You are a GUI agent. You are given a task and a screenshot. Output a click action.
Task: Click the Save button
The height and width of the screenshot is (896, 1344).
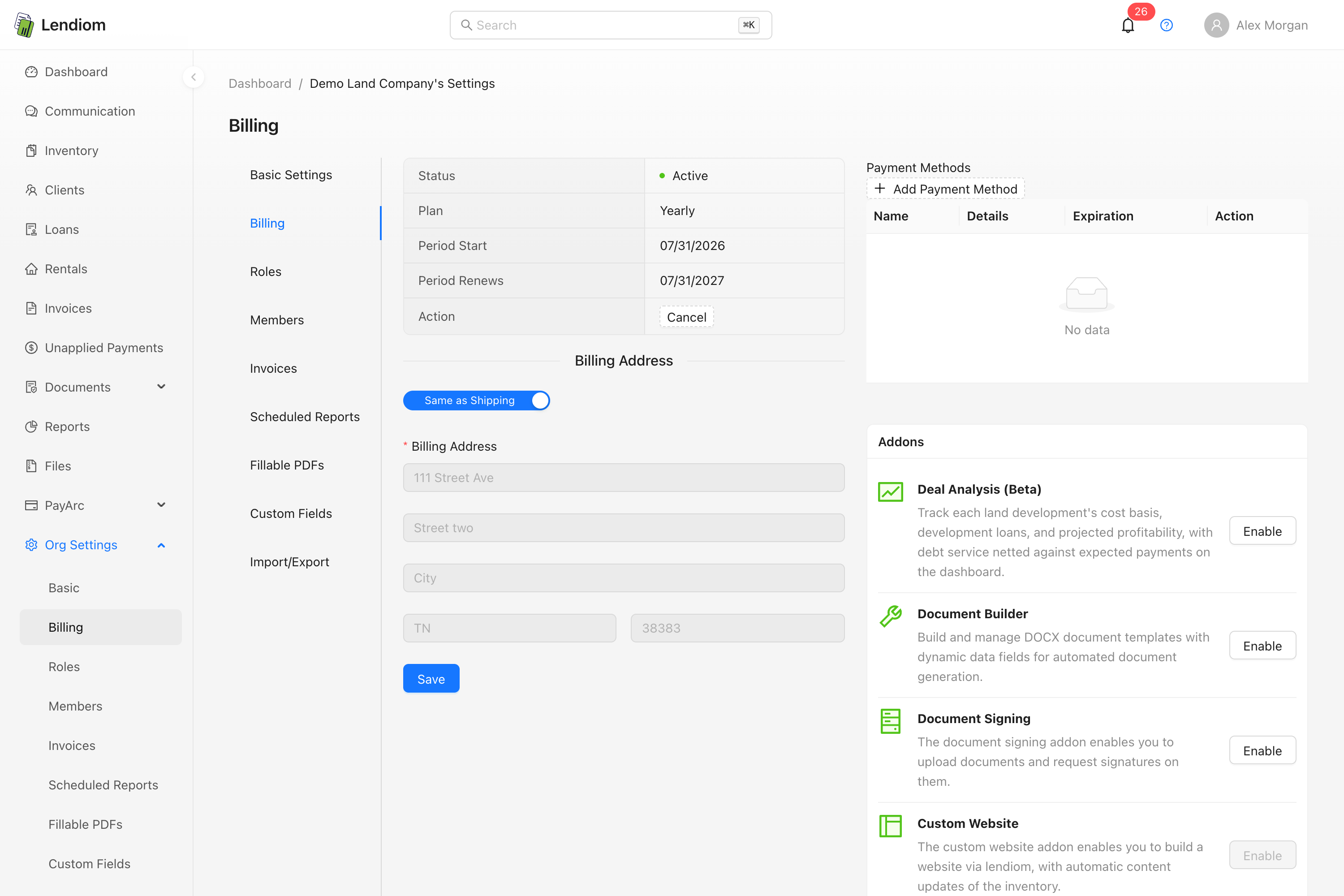pos(431,678)
